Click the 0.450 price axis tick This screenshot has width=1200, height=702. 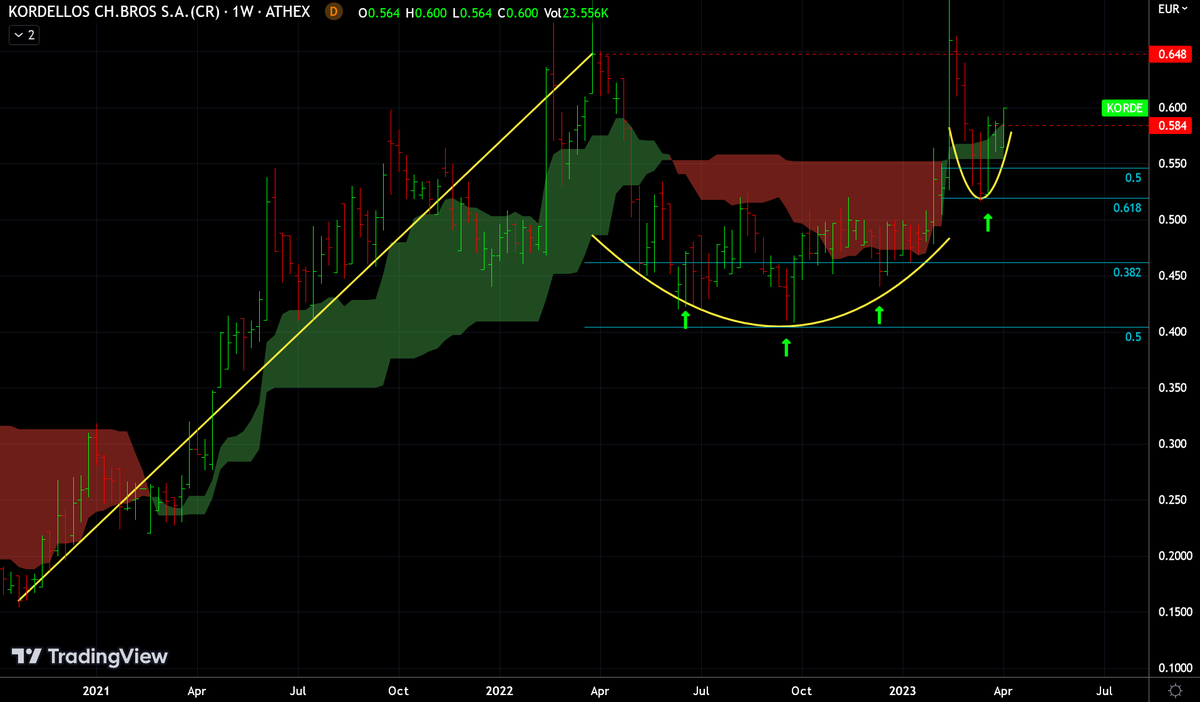(x=1172, y=276)
